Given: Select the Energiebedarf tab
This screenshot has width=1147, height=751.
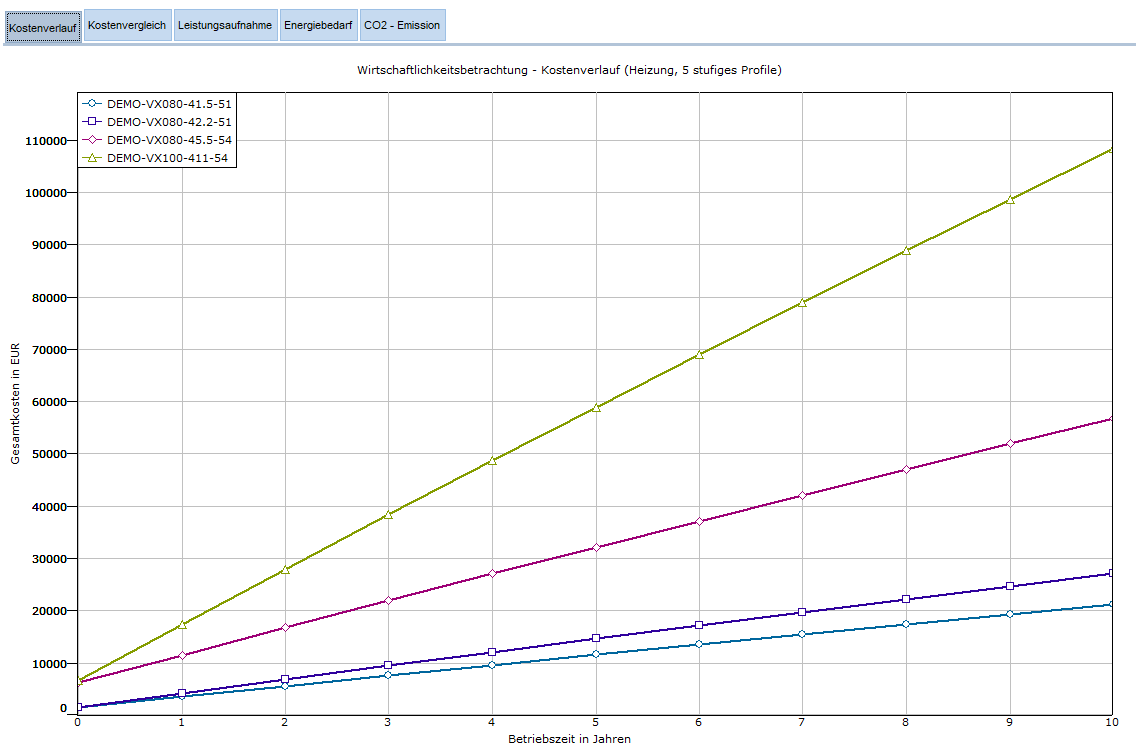Looking at the screenshot, I should [x=317, y=25].
